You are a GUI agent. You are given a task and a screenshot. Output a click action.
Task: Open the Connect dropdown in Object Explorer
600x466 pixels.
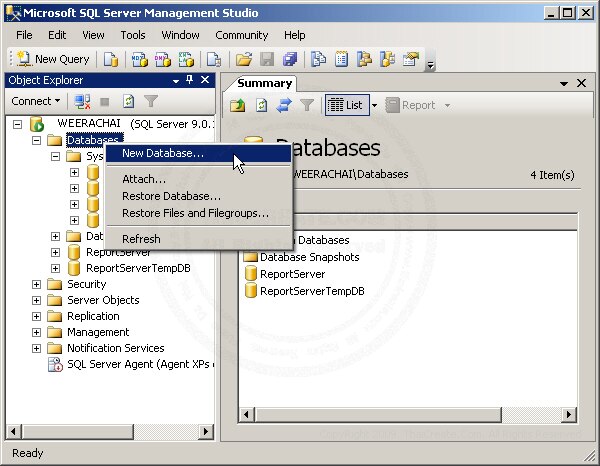coord(36,101)
